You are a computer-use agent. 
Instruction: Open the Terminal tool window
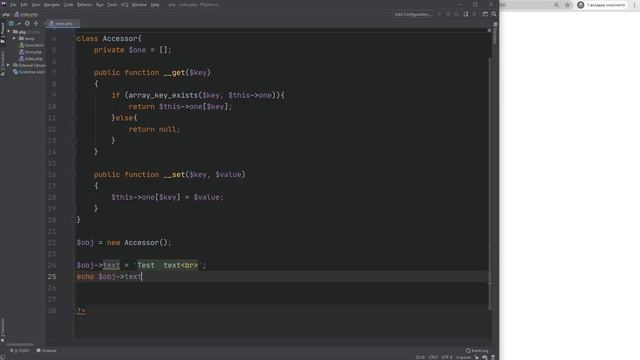pos(47,351)
